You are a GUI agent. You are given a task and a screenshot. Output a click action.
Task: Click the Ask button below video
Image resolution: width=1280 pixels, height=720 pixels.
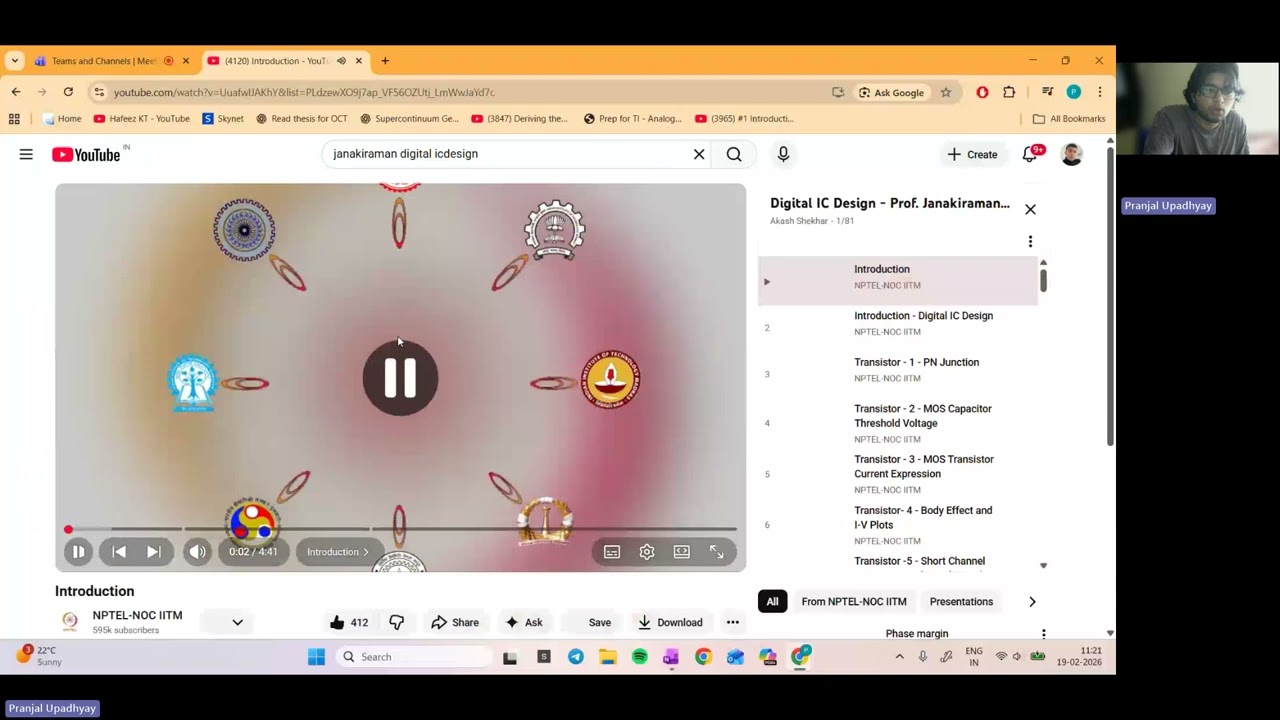coord(524,622)
